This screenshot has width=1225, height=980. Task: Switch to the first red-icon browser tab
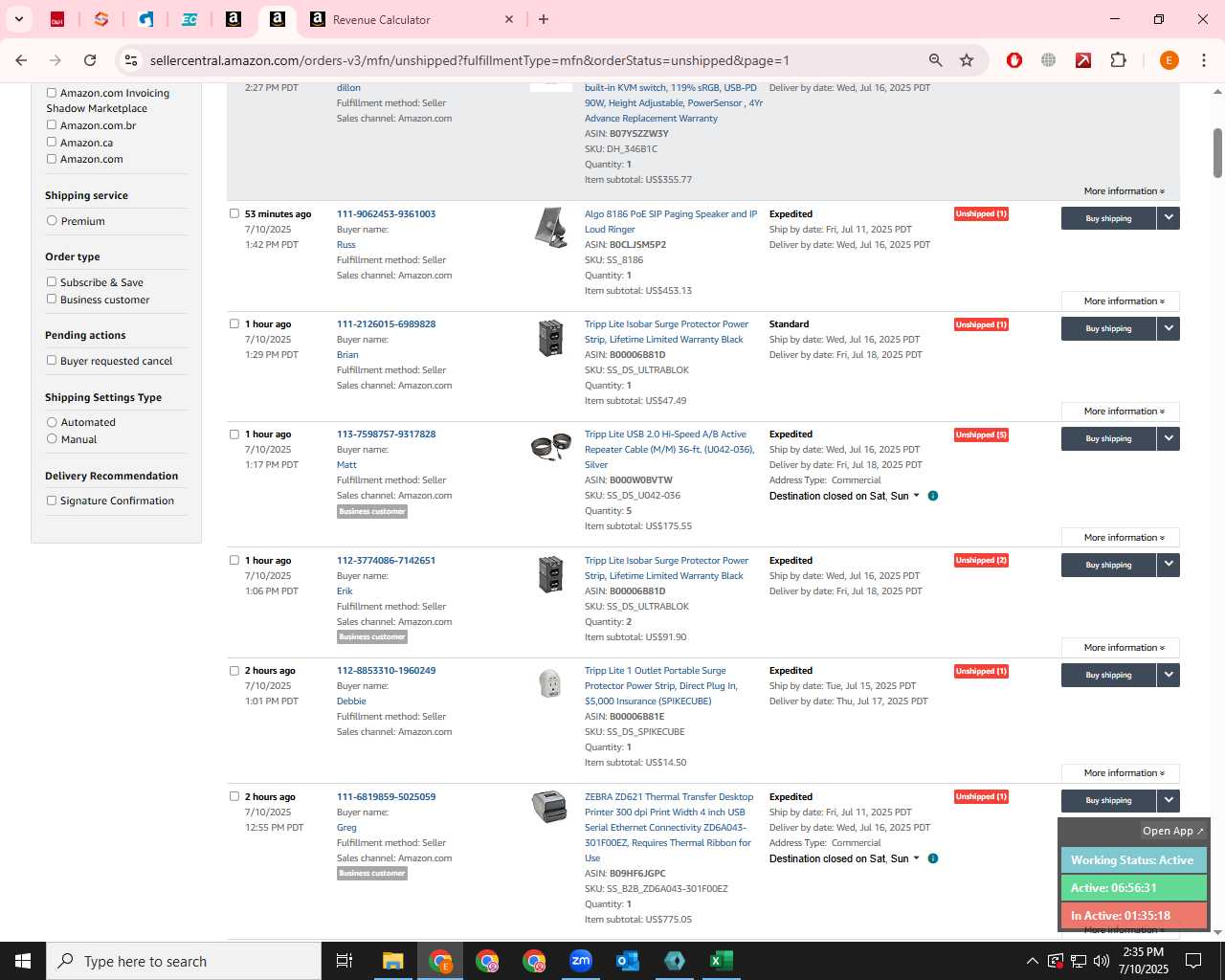tap(57, 19)
